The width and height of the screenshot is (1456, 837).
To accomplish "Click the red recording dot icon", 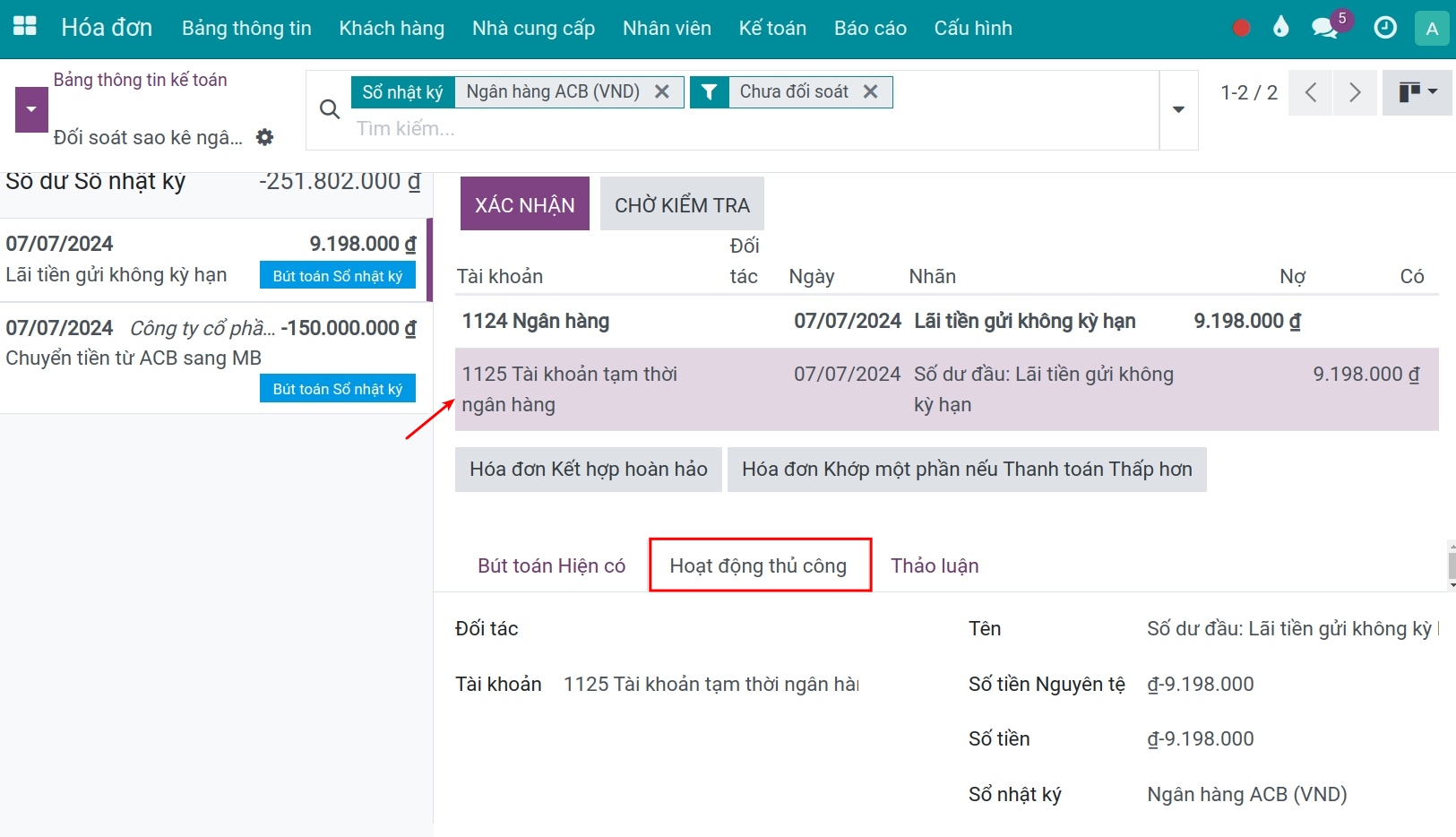I will click(1241, 28).
